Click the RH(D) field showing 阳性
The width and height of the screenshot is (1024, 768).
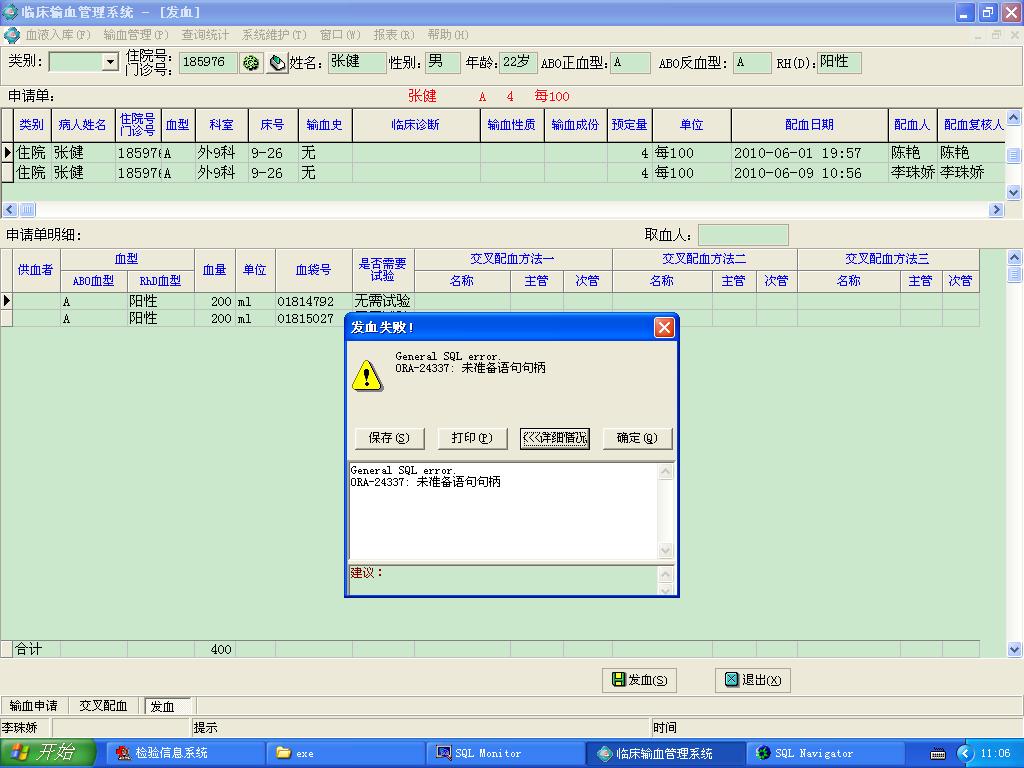coord(839,62)
